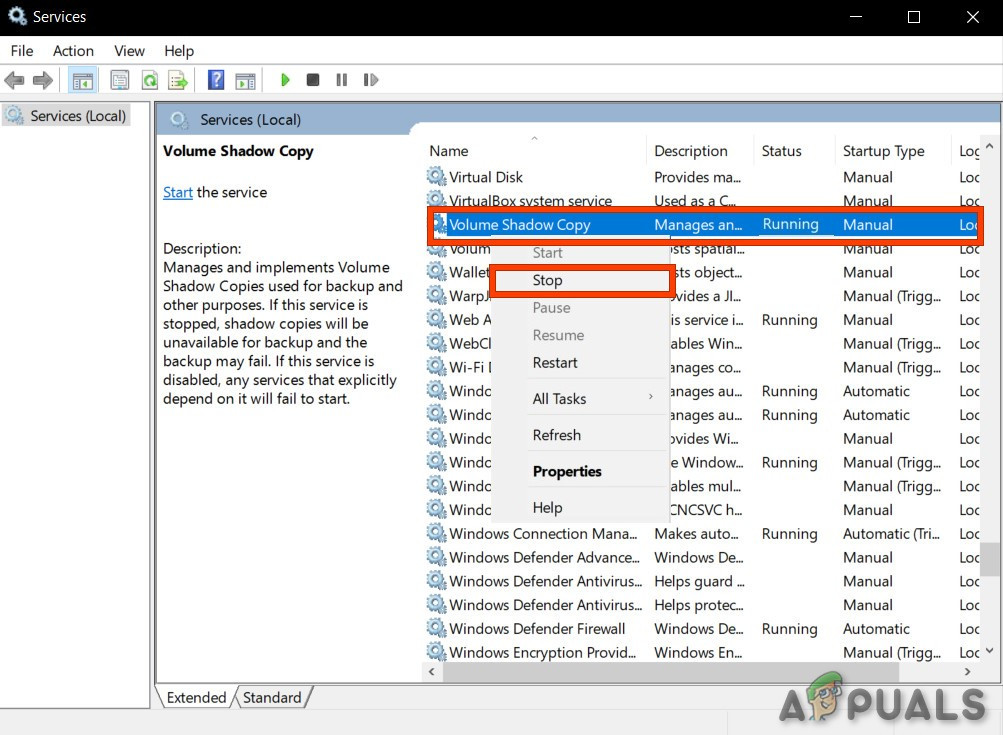Click the Pause Service toolbar icon
Viewport: 1003px width, 735px height.
pos(342,80)
